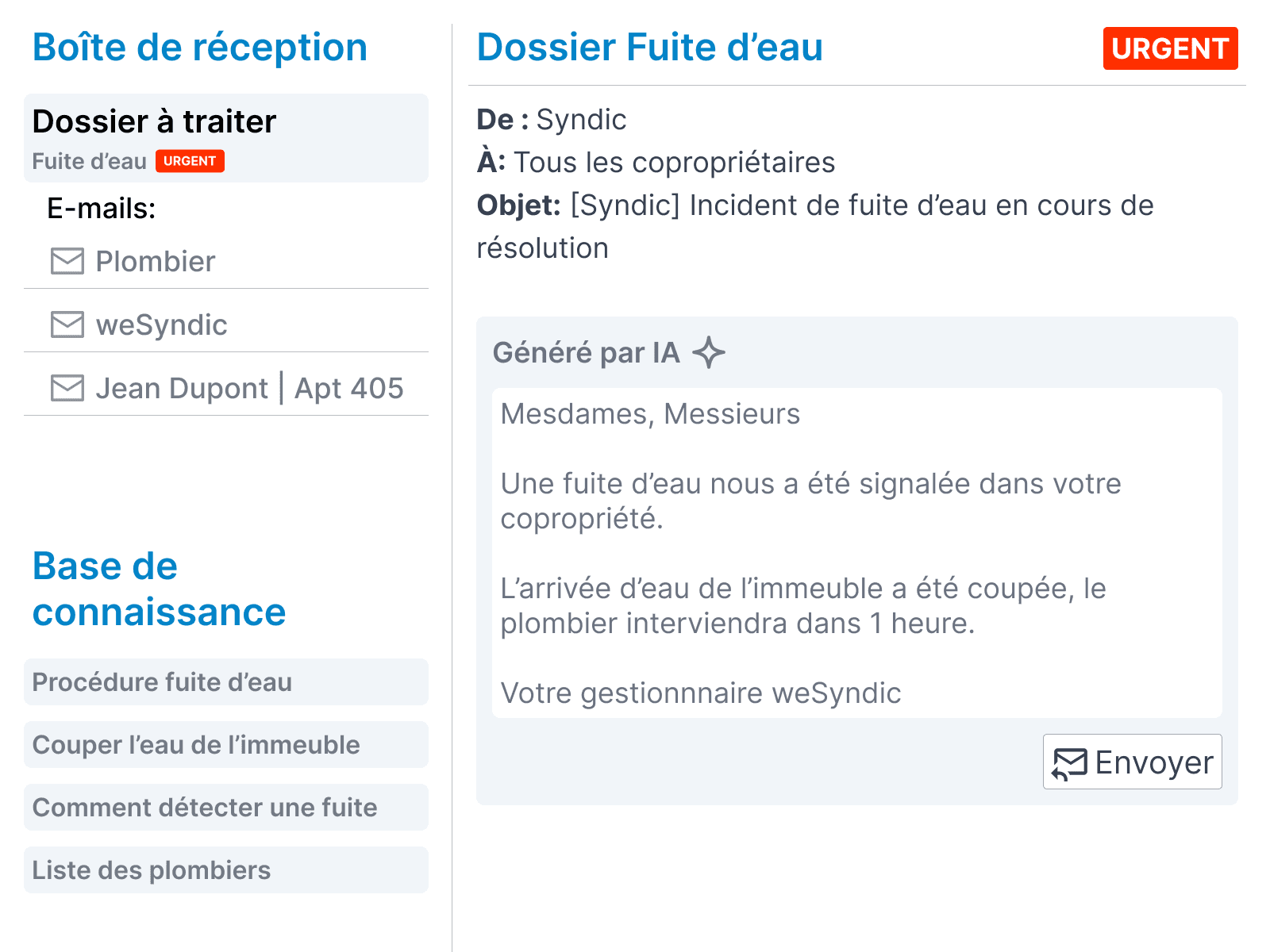Screen dimensions: 1270x952
Task: Open Procédure fuite d'eau article
Action: 226,681
